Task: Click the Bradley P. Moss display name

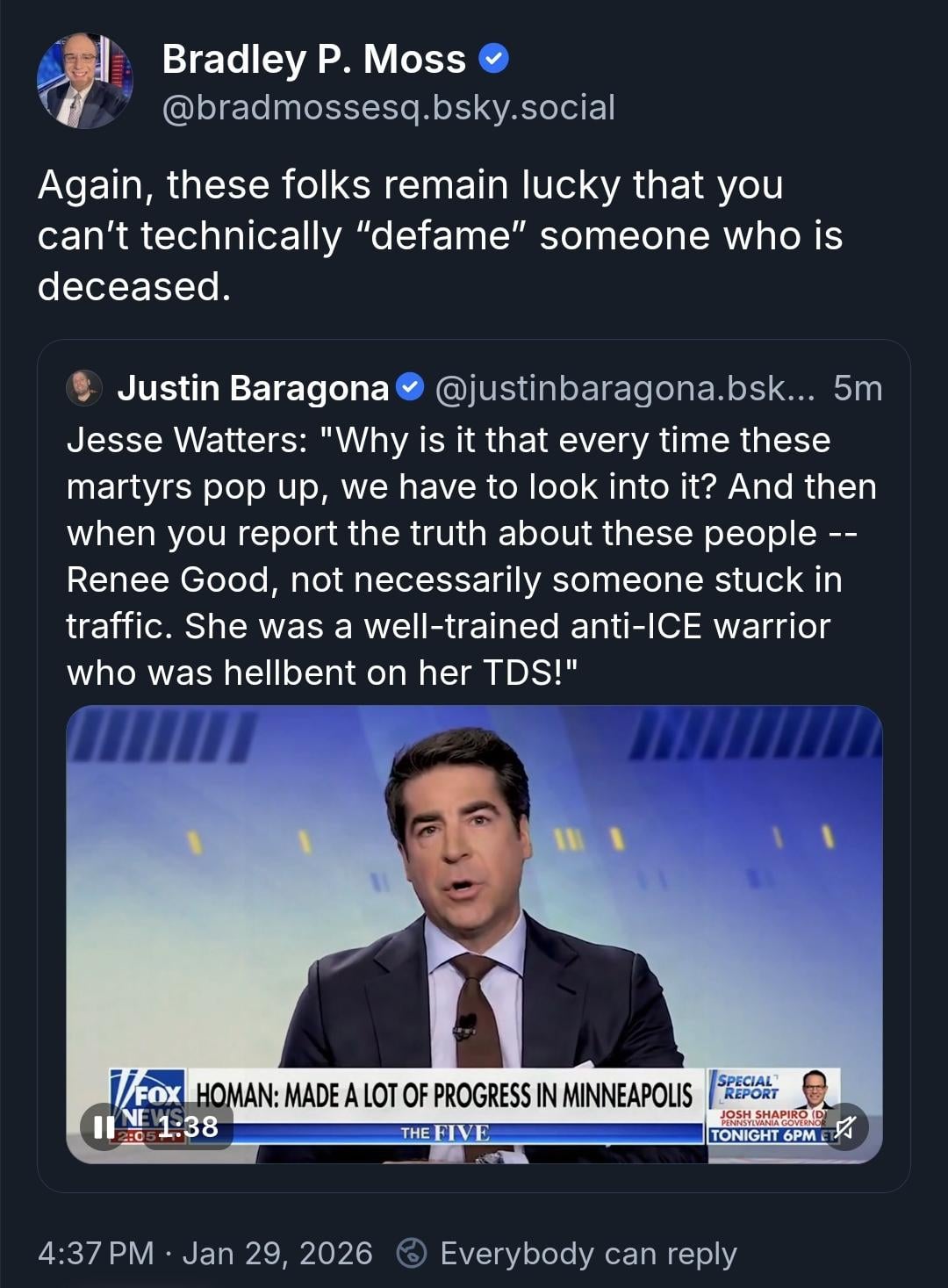Action: (313, 60)
